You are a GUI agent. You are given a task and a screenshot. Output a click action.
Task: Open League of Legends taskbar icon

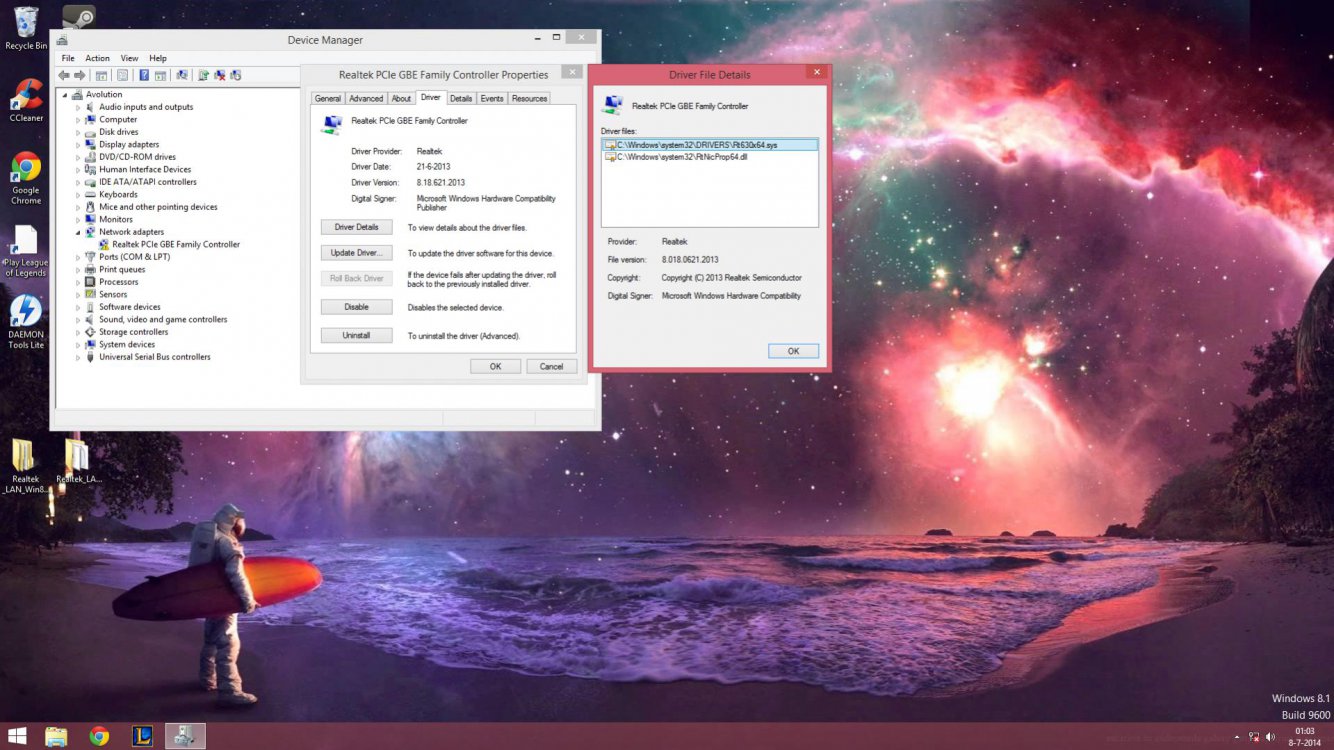point(142,736)
